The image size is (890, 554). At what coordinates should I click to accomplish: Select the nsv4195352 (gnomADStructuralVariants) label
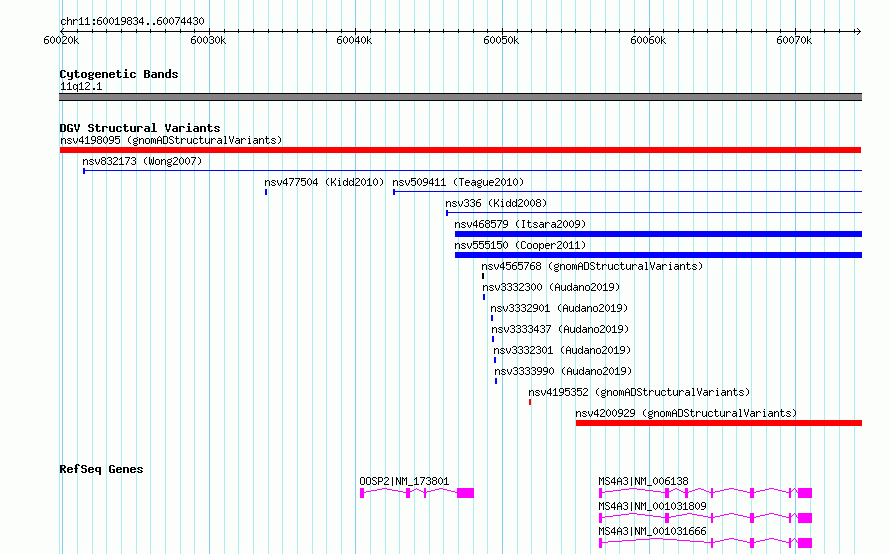[639, 392]
